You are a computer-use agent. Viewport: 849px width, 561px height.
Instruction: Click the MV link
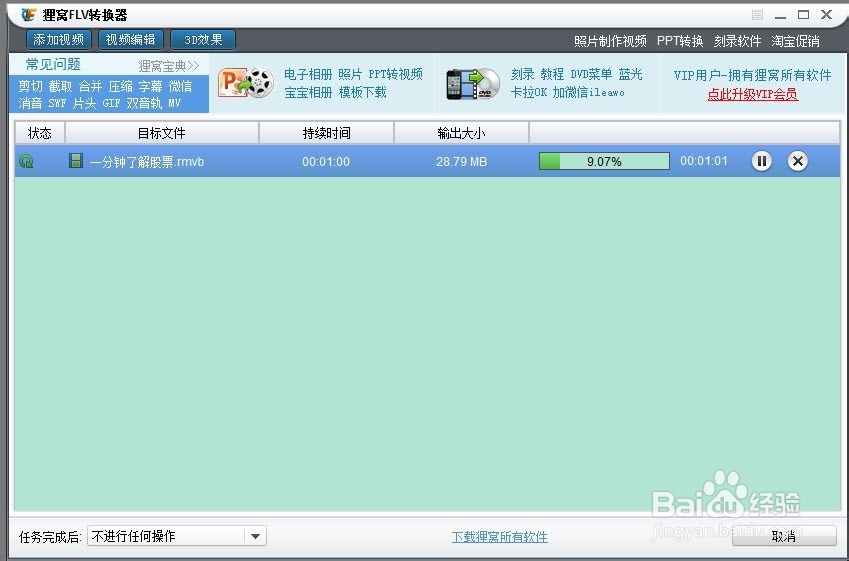(174, 103)
